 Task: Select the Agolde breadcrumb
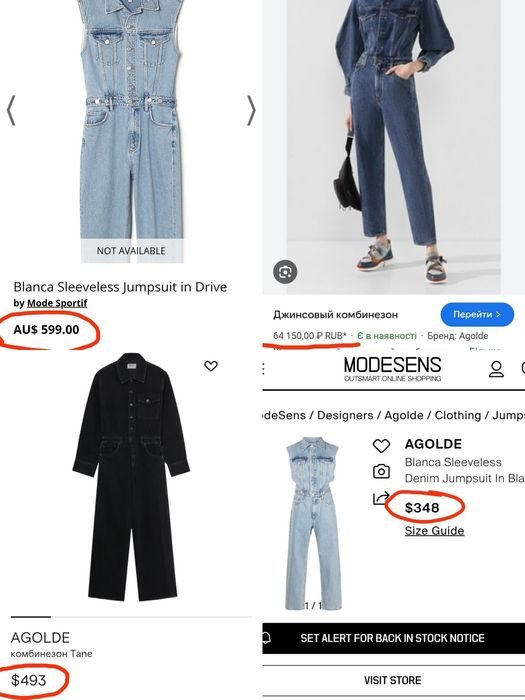(404, 415)
